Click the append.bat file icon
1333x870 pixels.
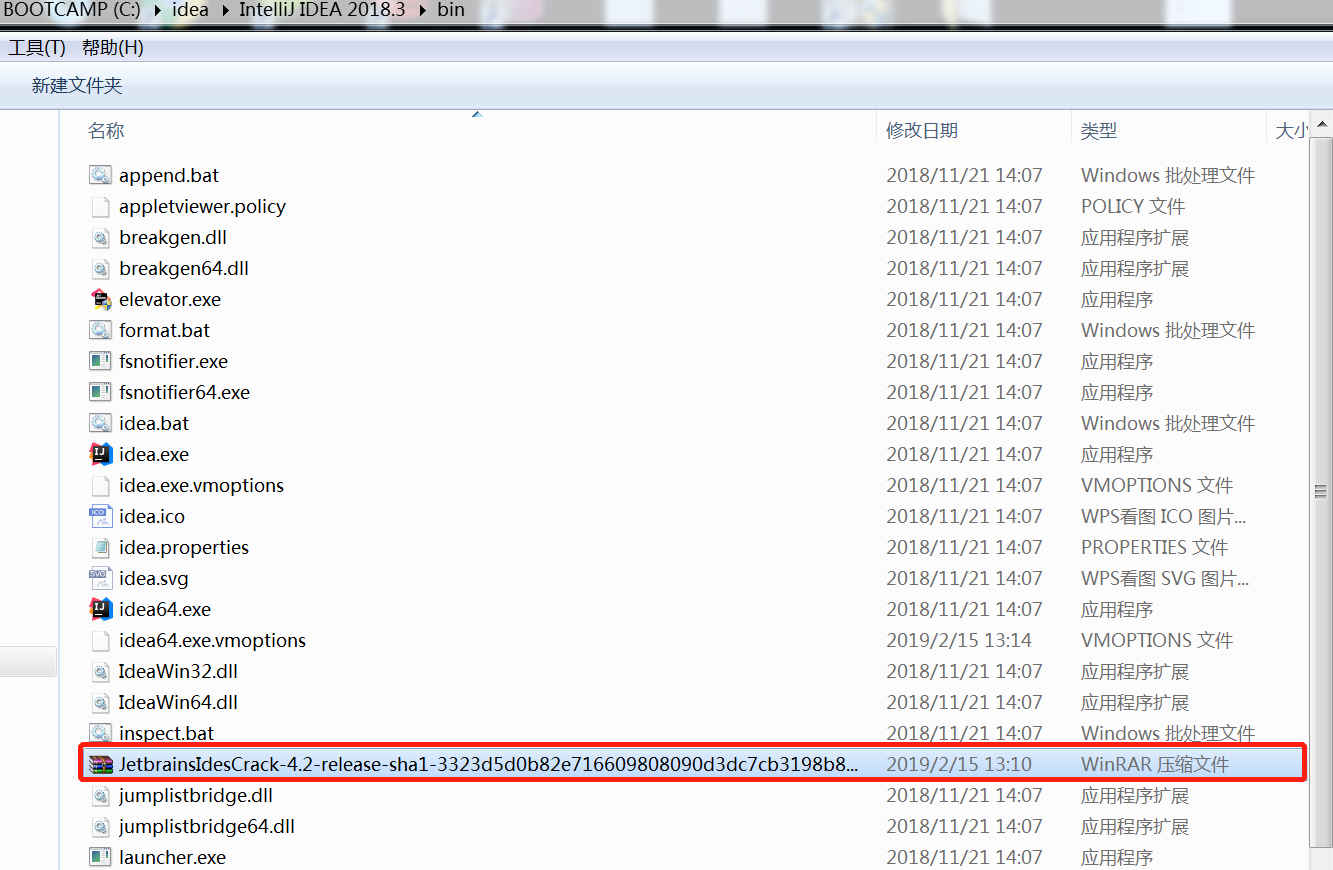[x=100, y=175]
